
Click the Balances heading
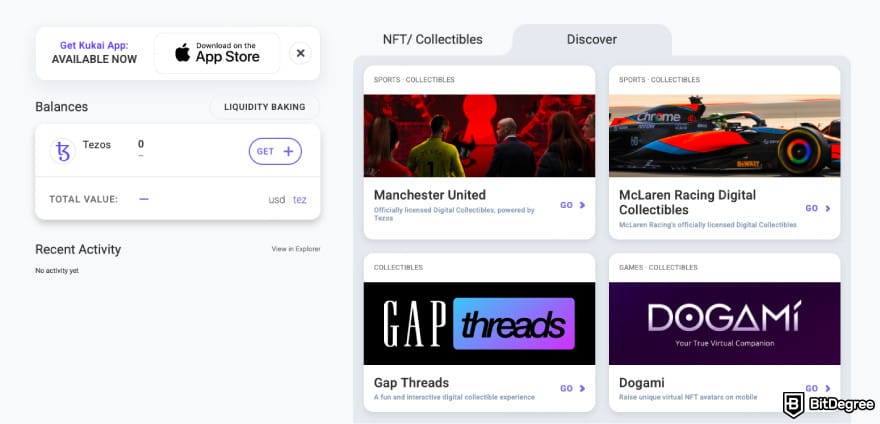(62, 107)
